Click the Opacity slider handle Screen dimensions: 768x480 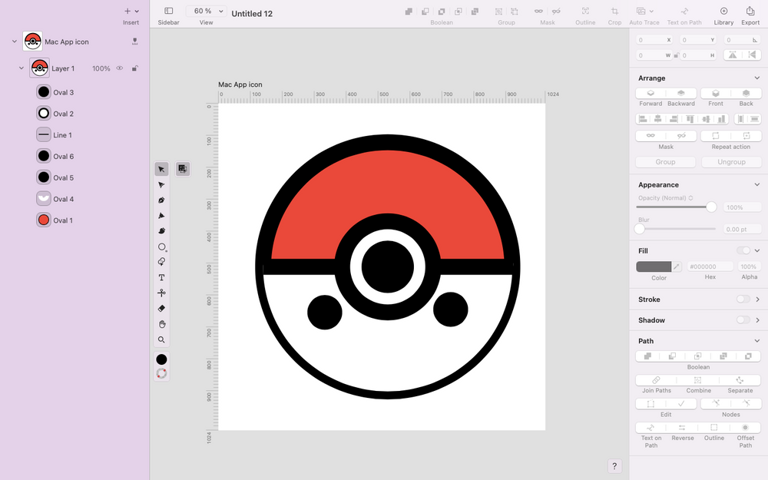click(711, 207)
